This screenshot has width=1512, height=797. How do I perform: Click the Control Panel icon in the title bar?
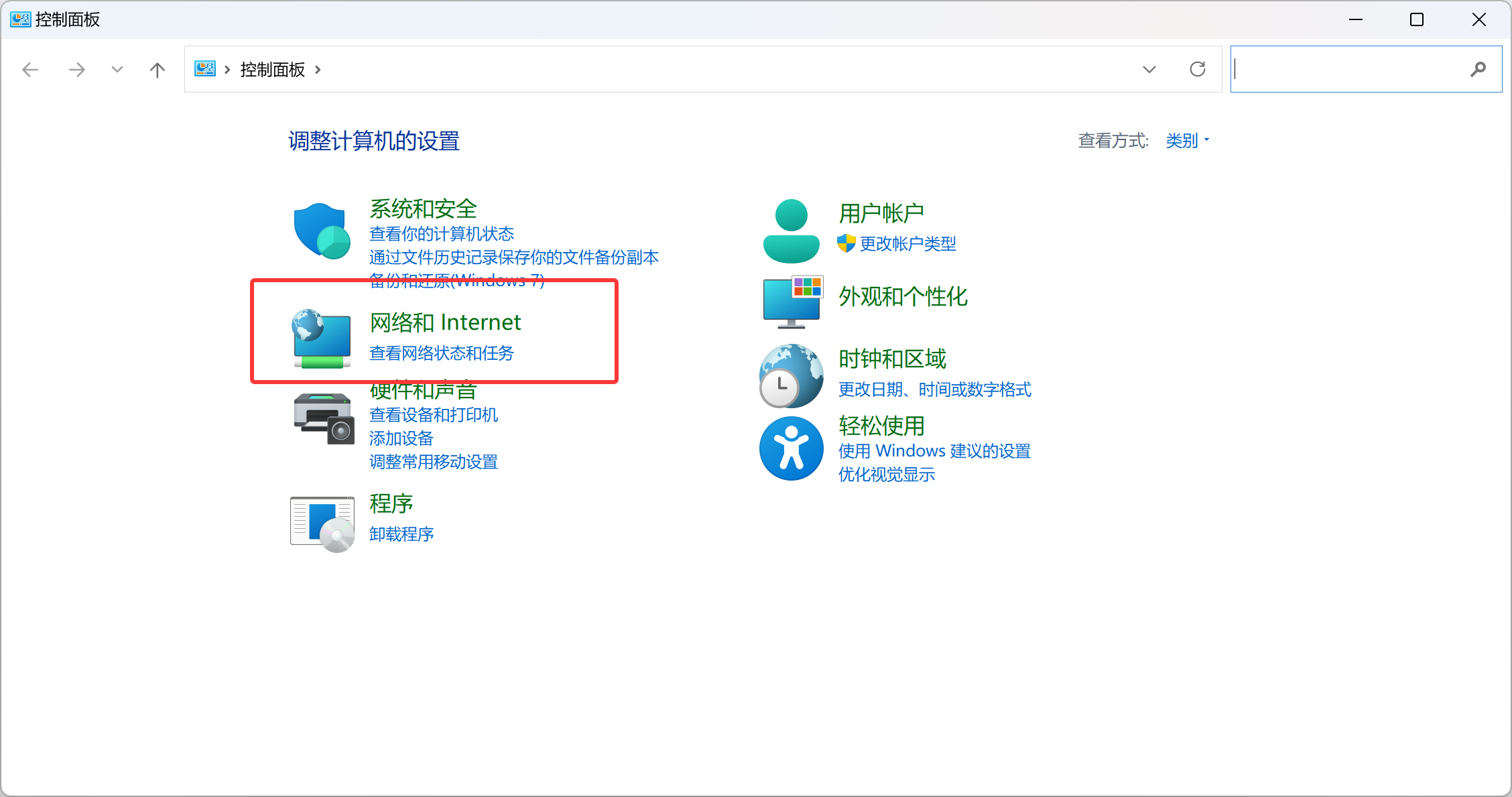click(x=19, y=19)
